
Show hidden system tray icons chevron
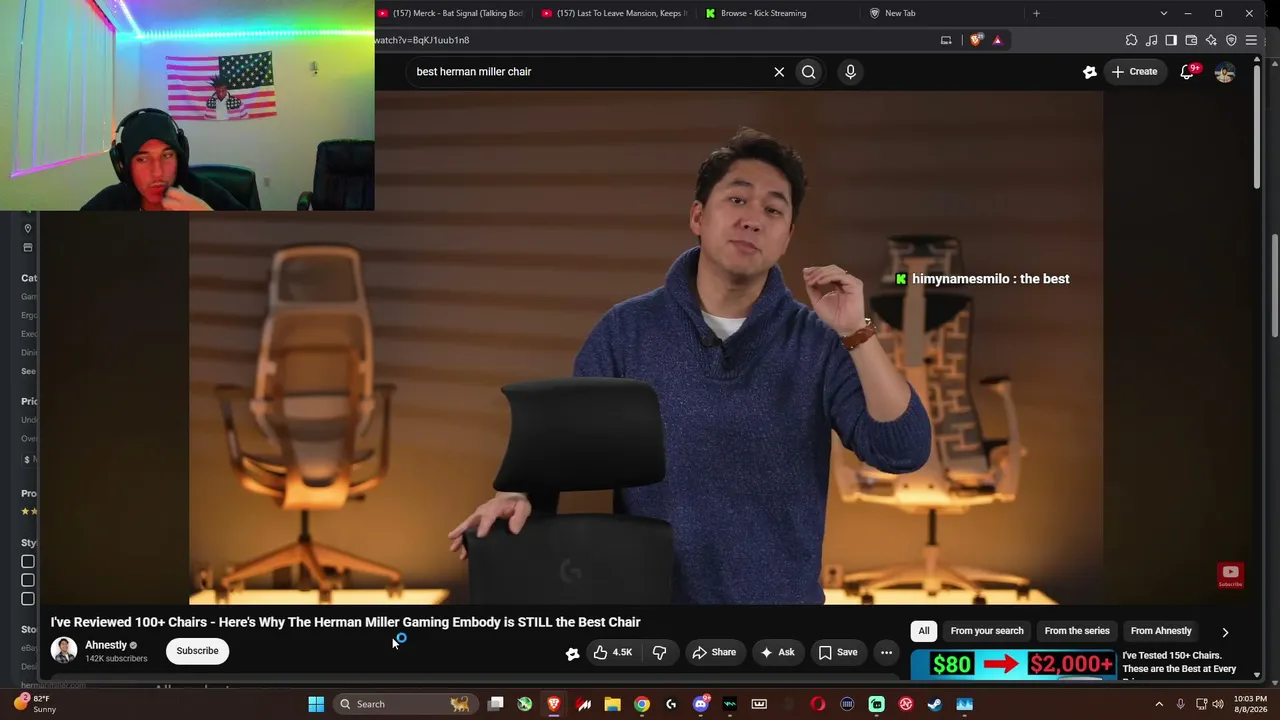[1159, 704]
